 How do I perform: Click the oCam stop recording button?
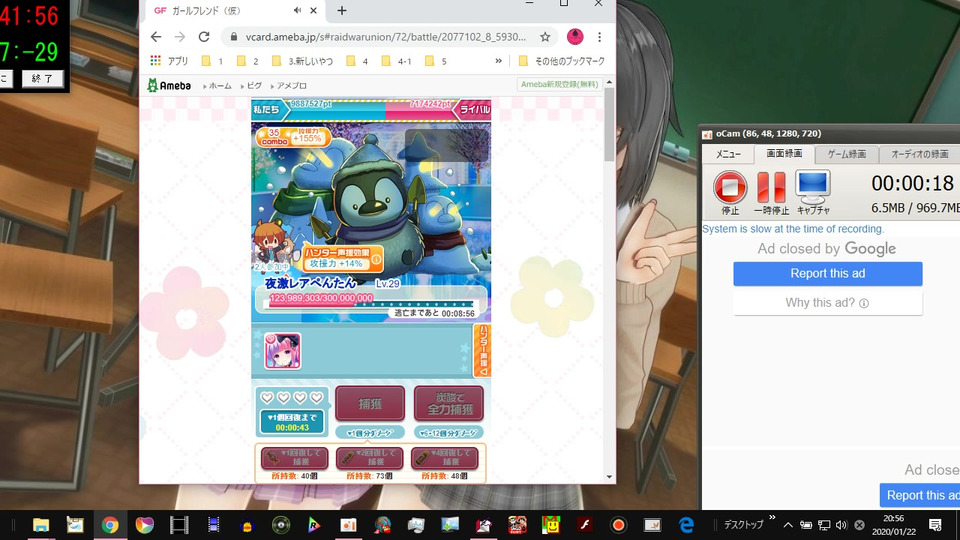pos(730,187)
